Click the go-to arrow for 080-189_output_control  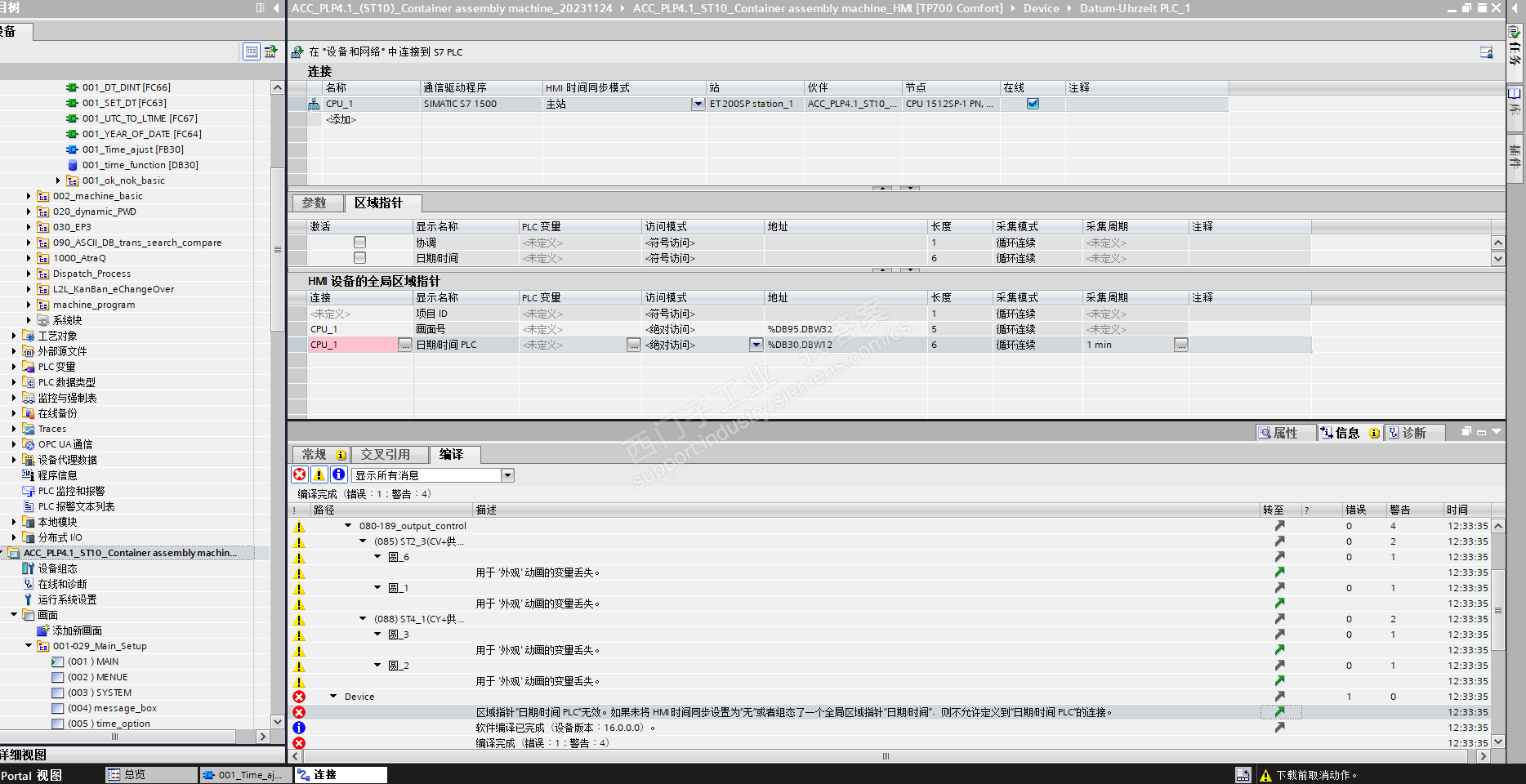coord(1279,526)
